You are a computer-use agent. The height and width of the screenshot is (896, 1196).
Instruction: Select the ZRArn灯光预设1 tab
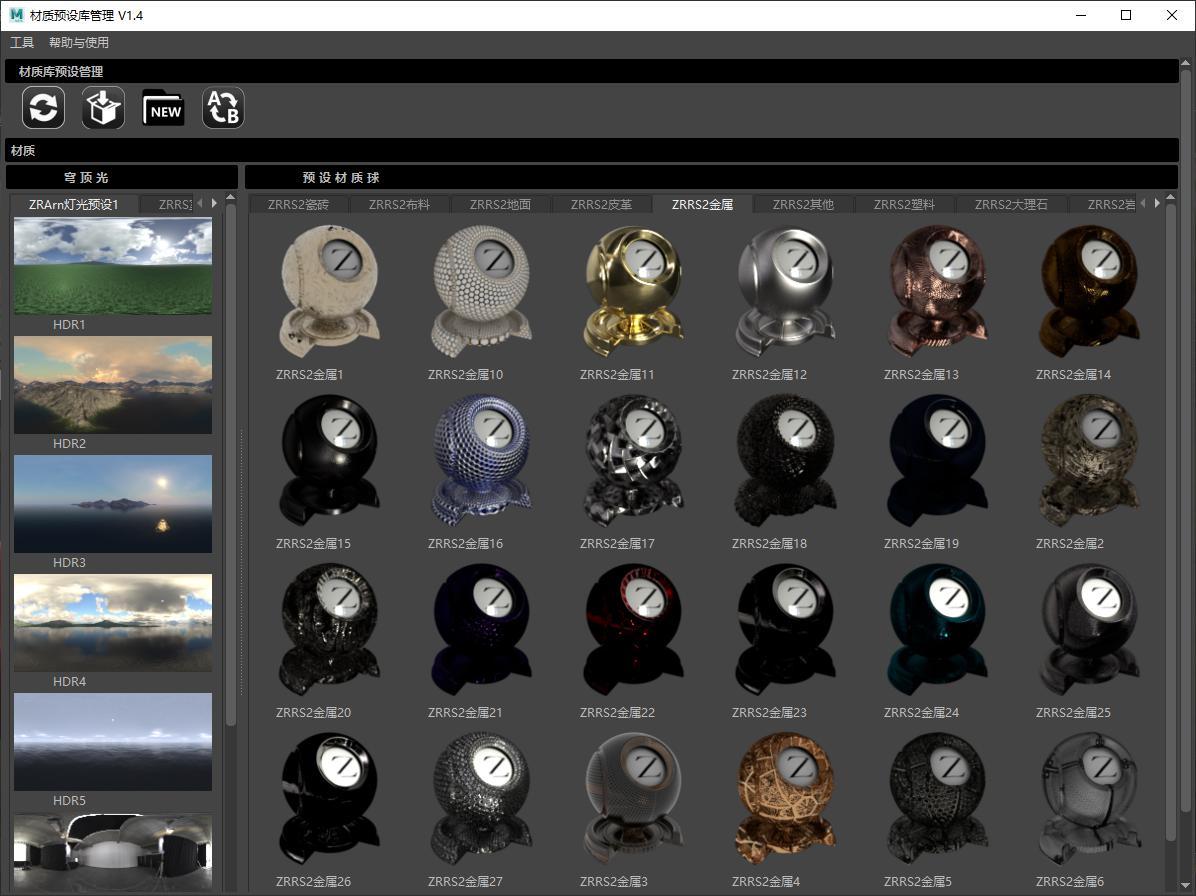[x=73, y=205]
